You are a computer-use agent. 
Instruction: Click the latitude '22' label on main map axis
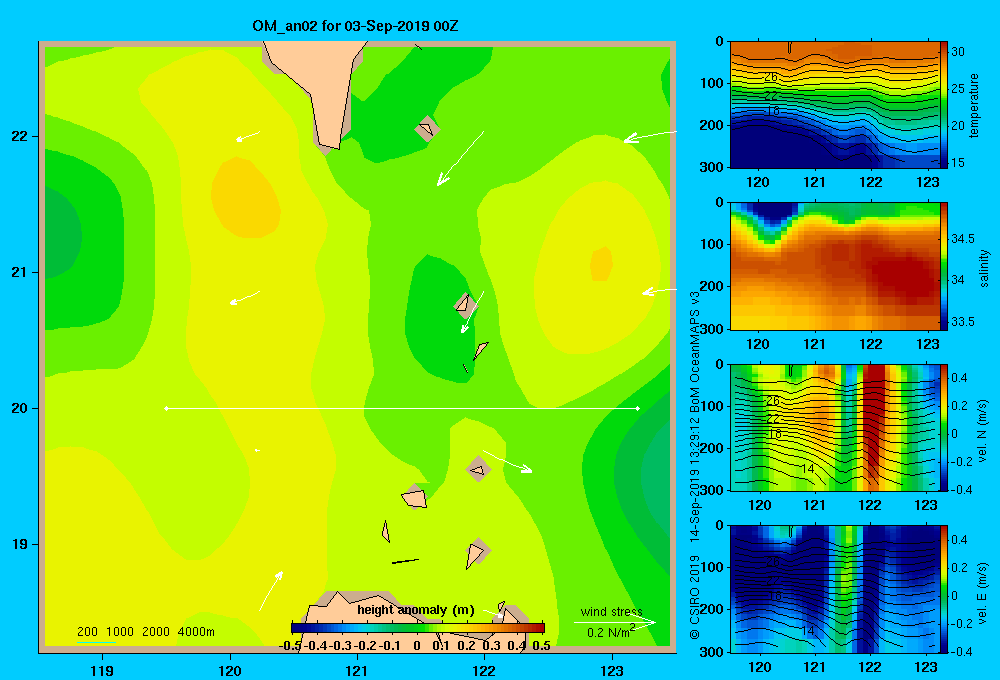pyautogui.click(x=19, y=136)
